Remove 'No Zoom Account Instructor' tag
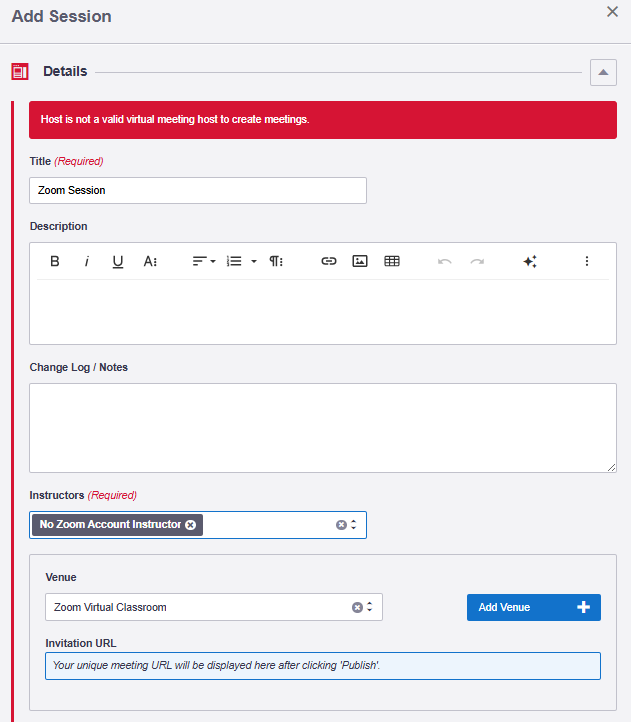The width and height of the screenshot is (631, 722). click(x=191, y=524)
